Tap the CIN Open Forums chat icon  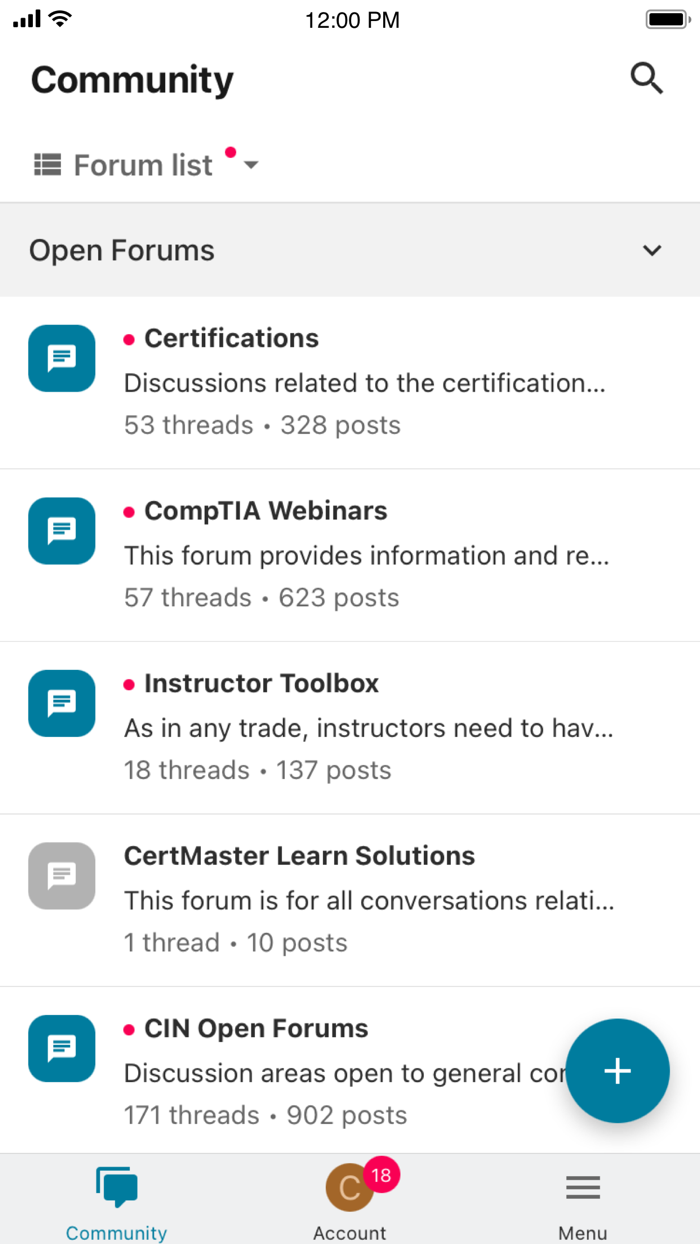pos(61,1048)
